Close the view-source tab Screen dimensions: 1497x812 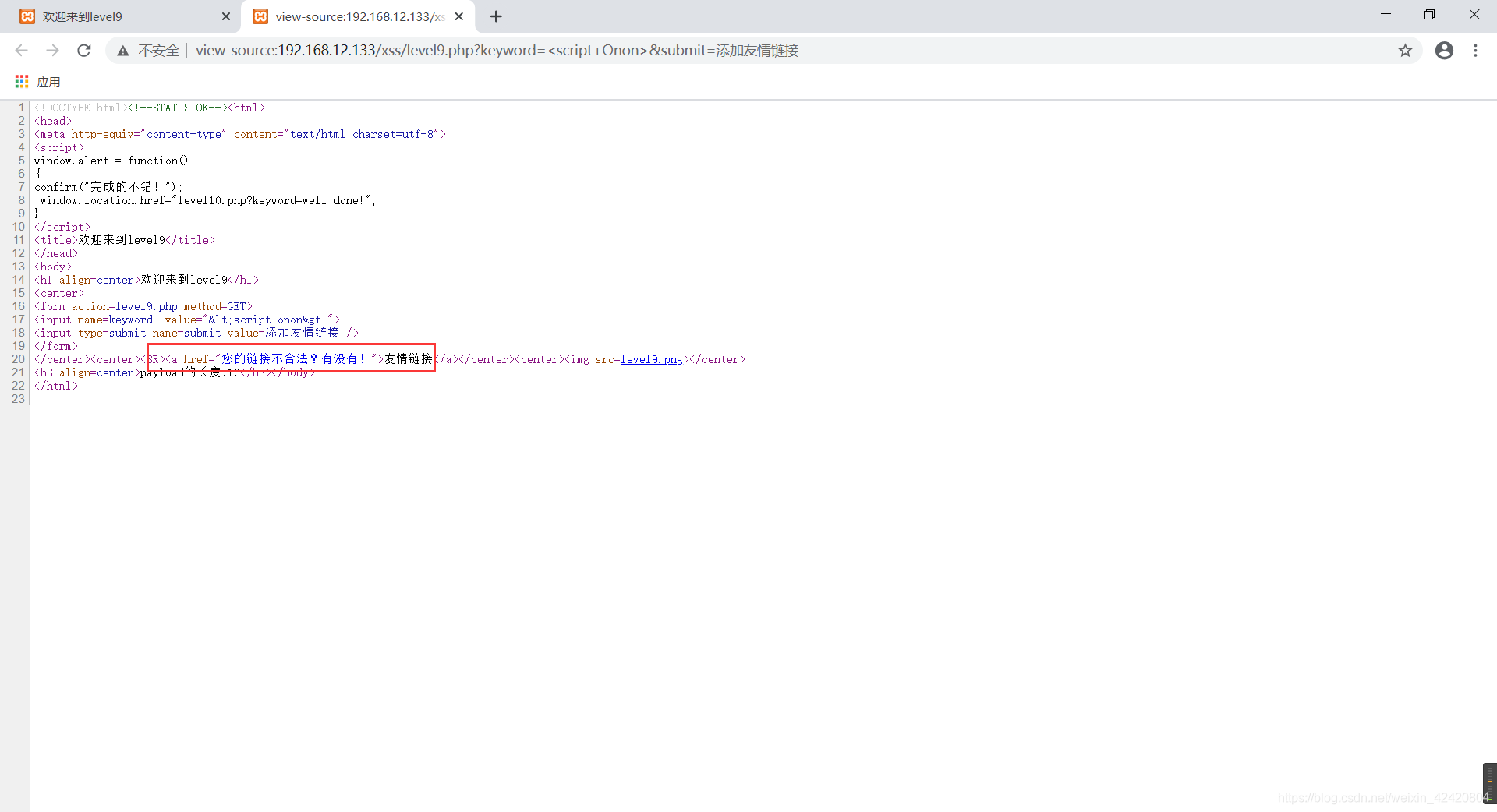coord(459,16)
